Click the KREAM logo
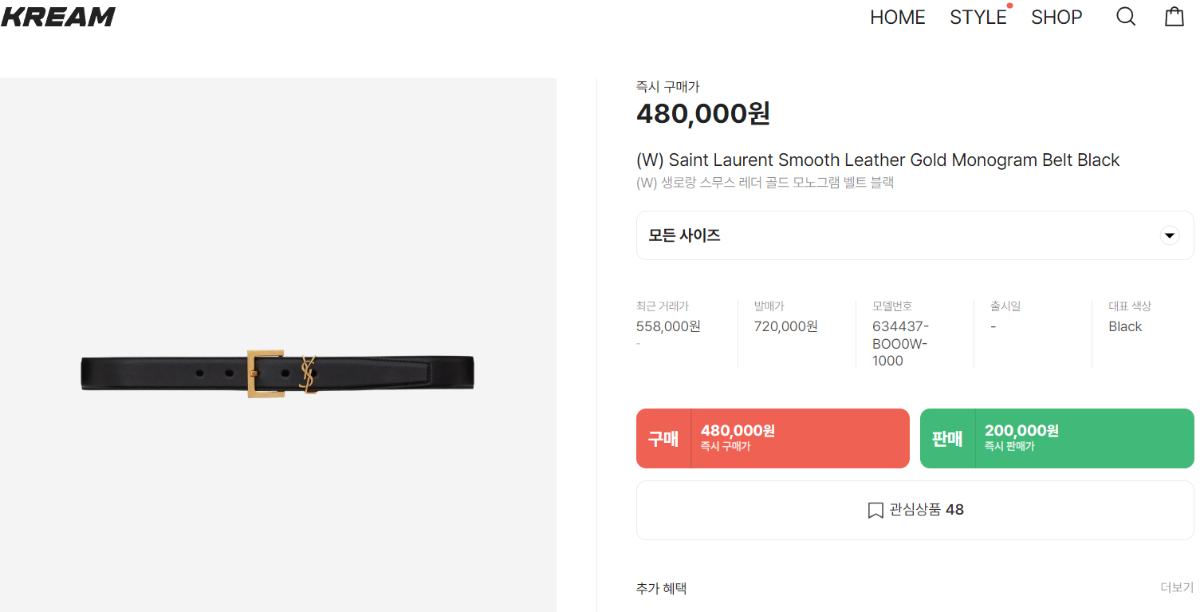The height and width of the screenshot is (612, 1200). coord(58,16)
